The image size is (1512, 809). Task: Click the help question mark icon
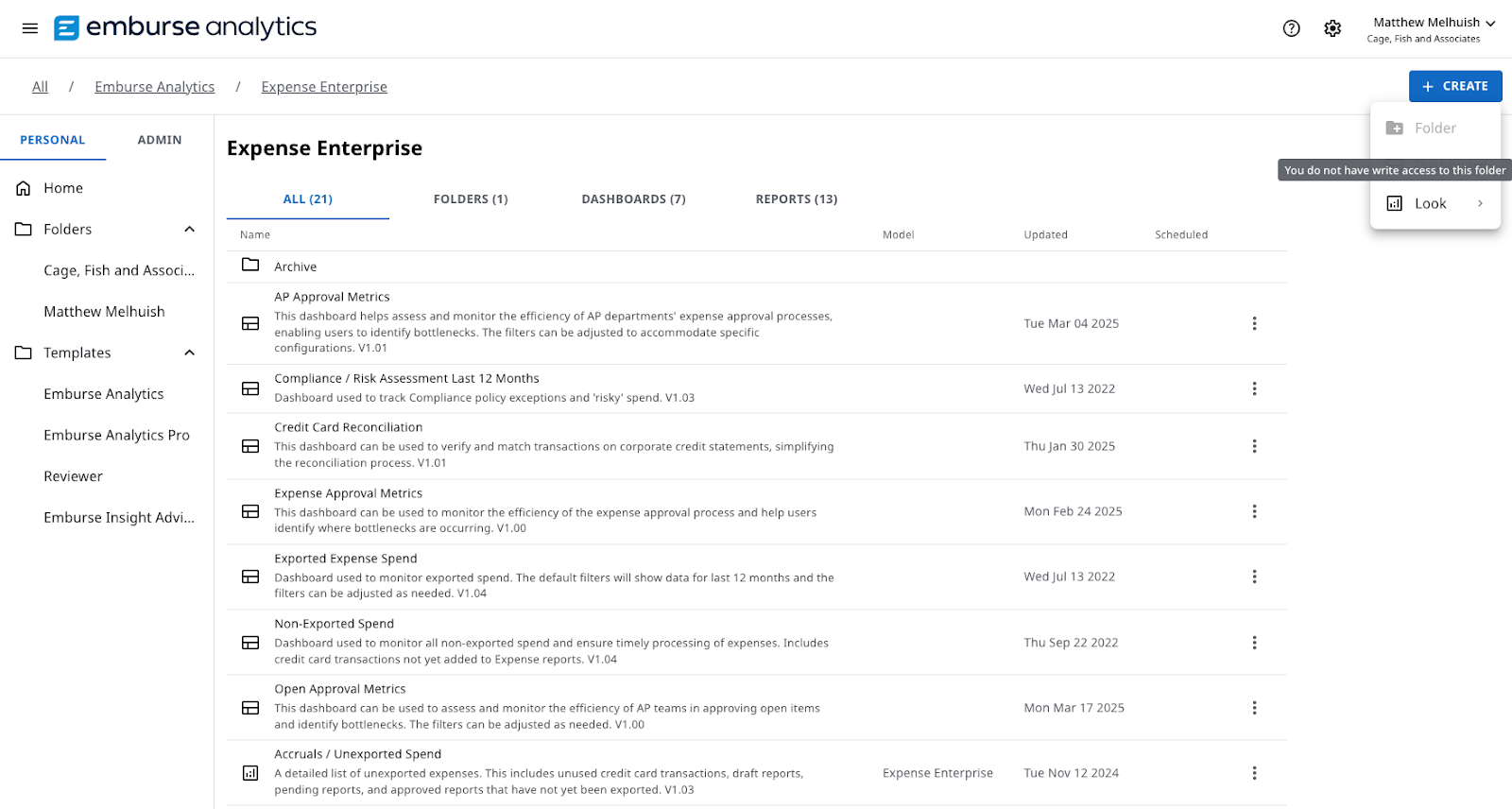pos(1291,28)
